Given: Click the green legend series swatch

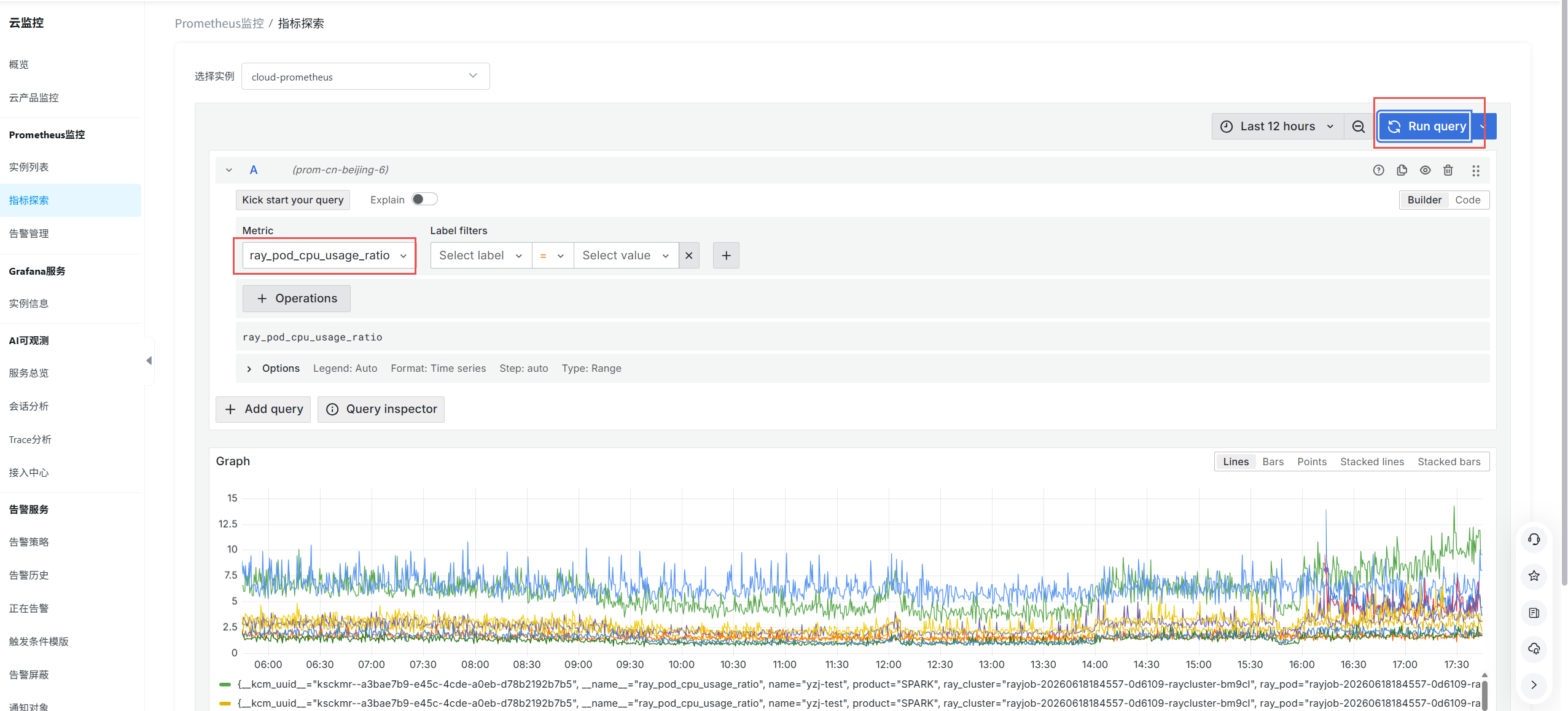Looking at the screenshot, I should pyautogui.click(x=225, y=685).
